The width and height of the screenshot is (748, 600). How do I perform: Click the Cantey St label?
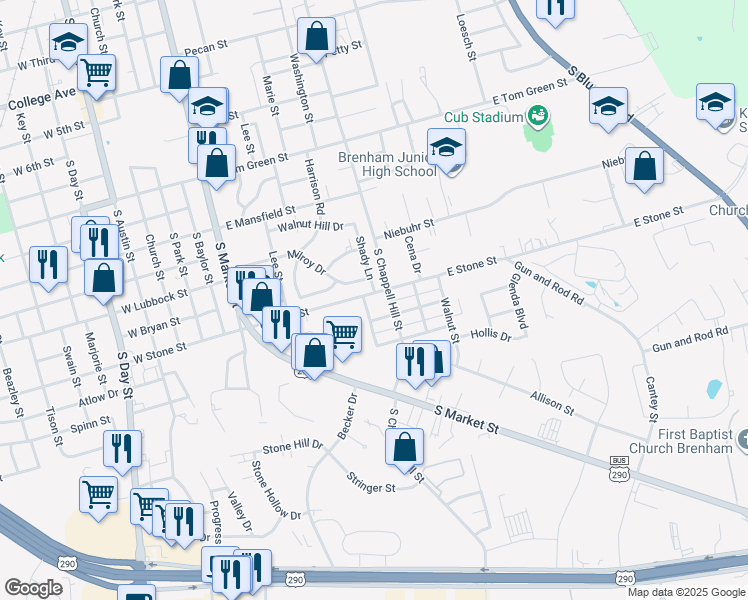(652, 399)
